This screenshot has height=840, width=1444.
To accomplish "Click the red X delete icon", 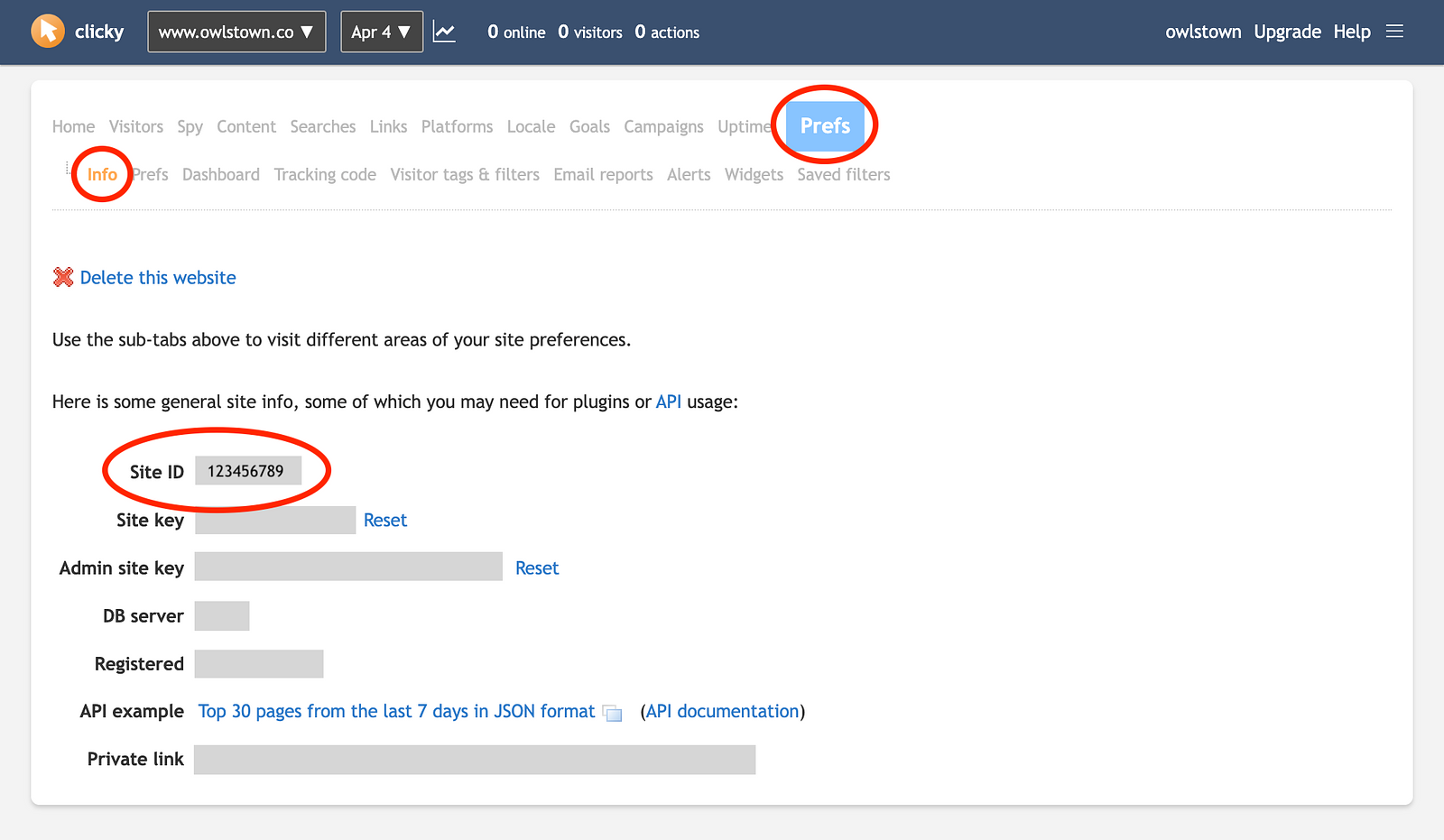I will point(63,277).
